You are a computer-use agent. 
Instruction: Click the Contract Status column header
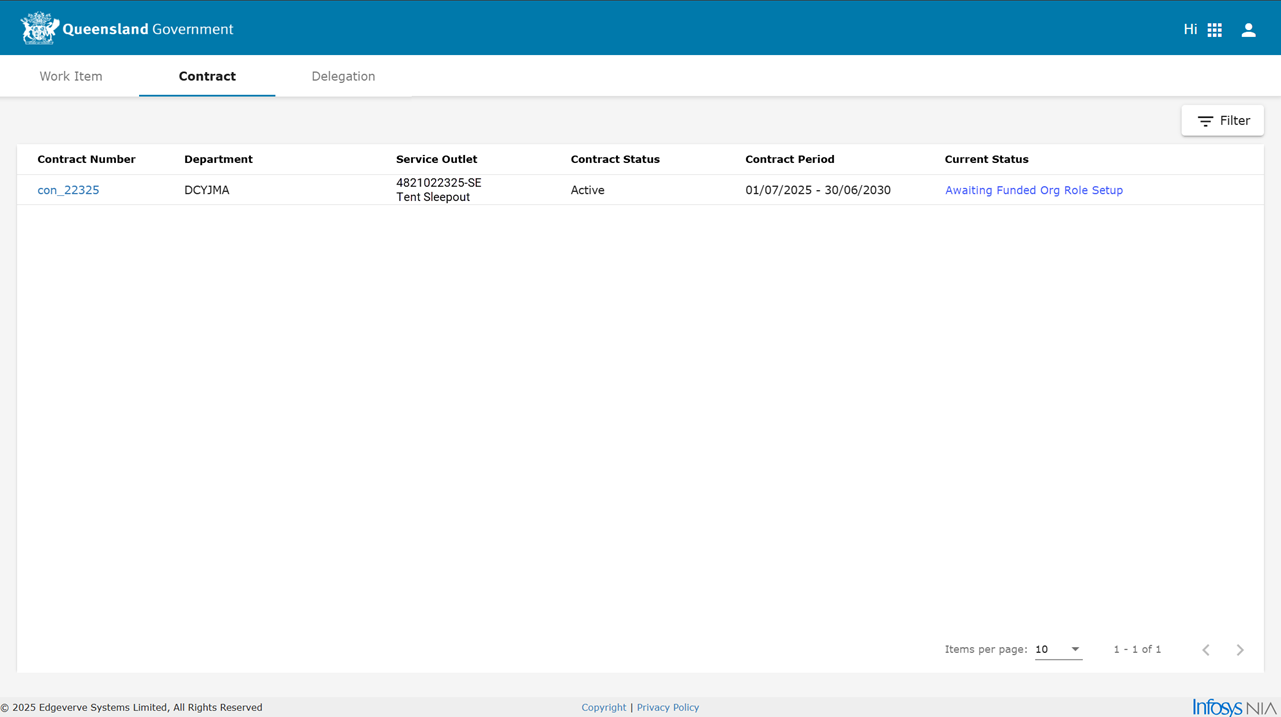click(x=615, y=159)
